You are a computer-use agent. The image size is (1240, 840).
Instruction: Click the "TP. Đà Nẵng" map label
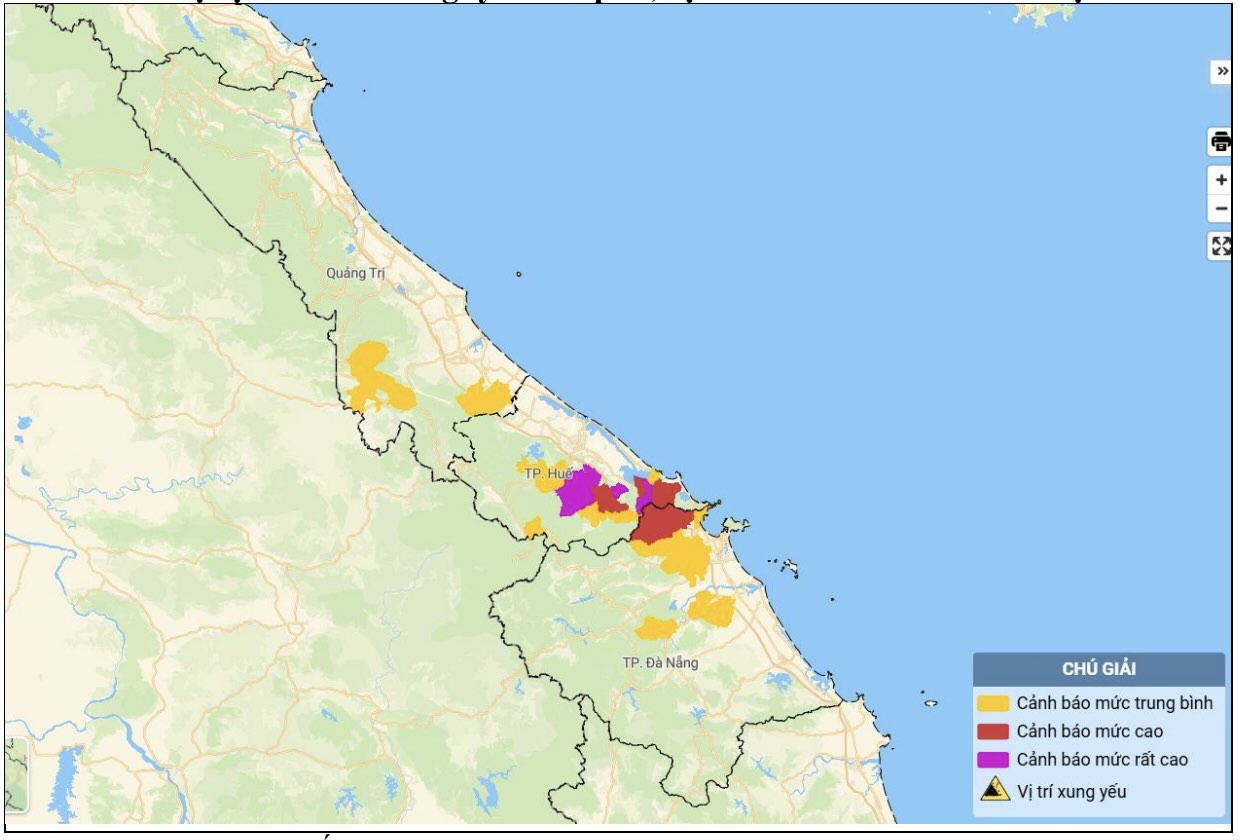660,663
